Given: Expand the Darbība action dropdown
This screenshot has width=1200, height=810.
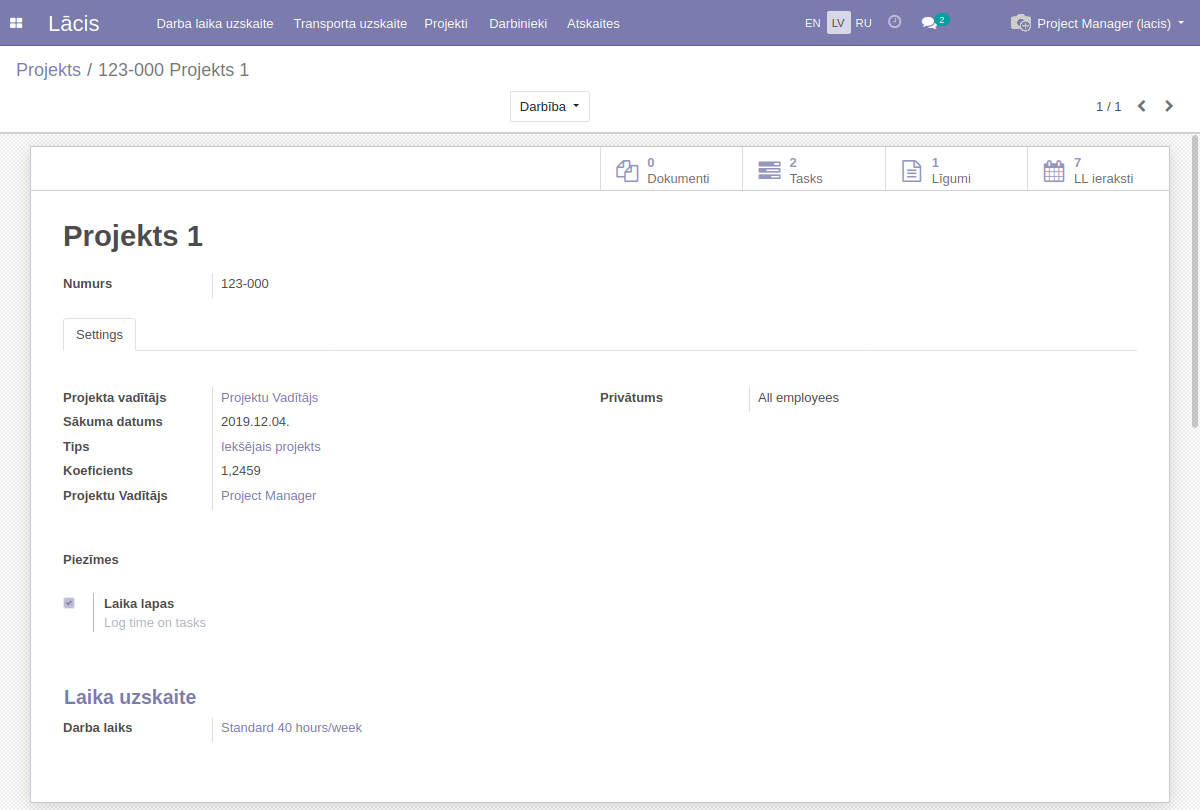Looking at the screenshot, I should (x=549, y=107).
